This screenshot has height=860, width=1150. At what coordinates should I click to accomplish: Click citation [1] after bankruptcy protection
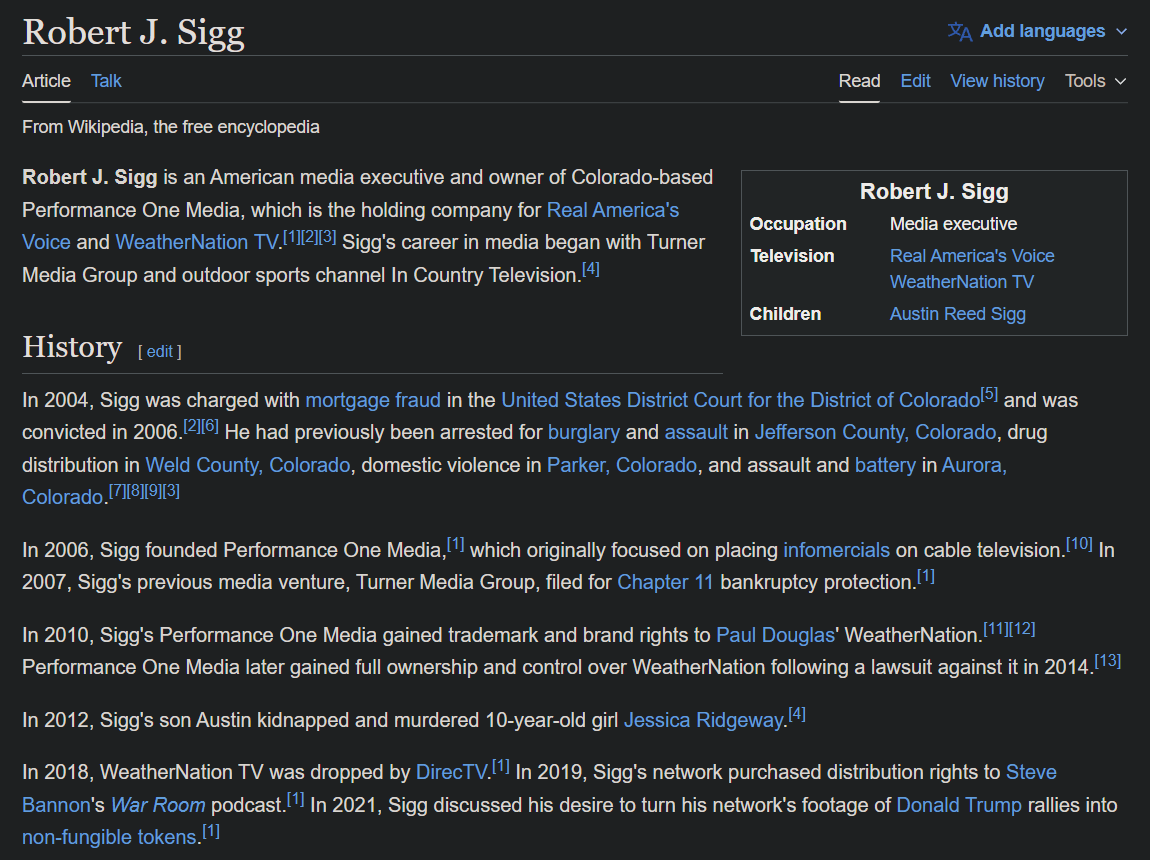(926, 576)
